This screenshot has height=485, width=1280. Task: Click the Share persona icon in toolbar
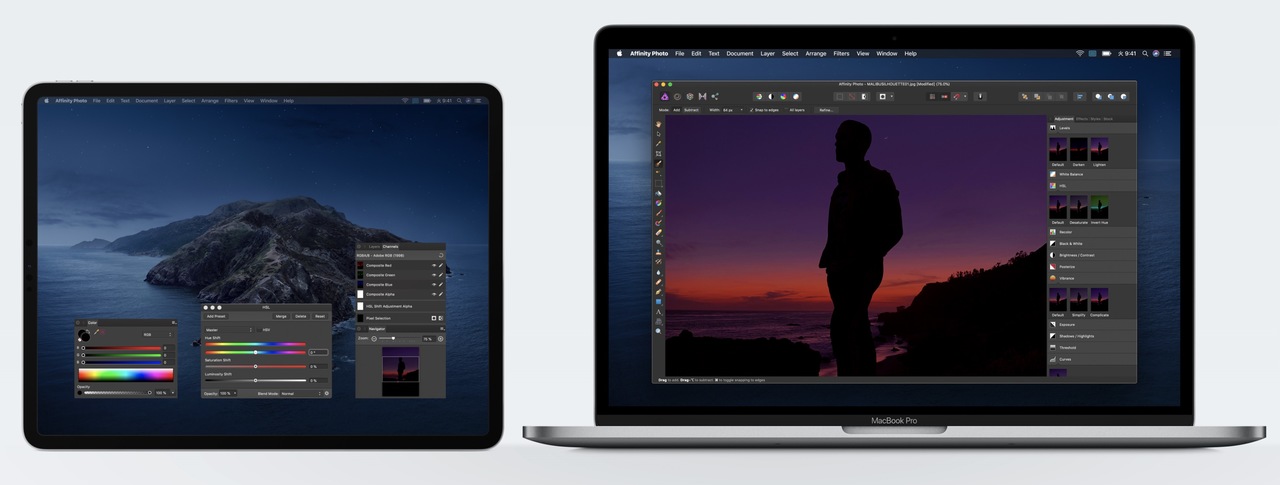click(x=715, y=96)
